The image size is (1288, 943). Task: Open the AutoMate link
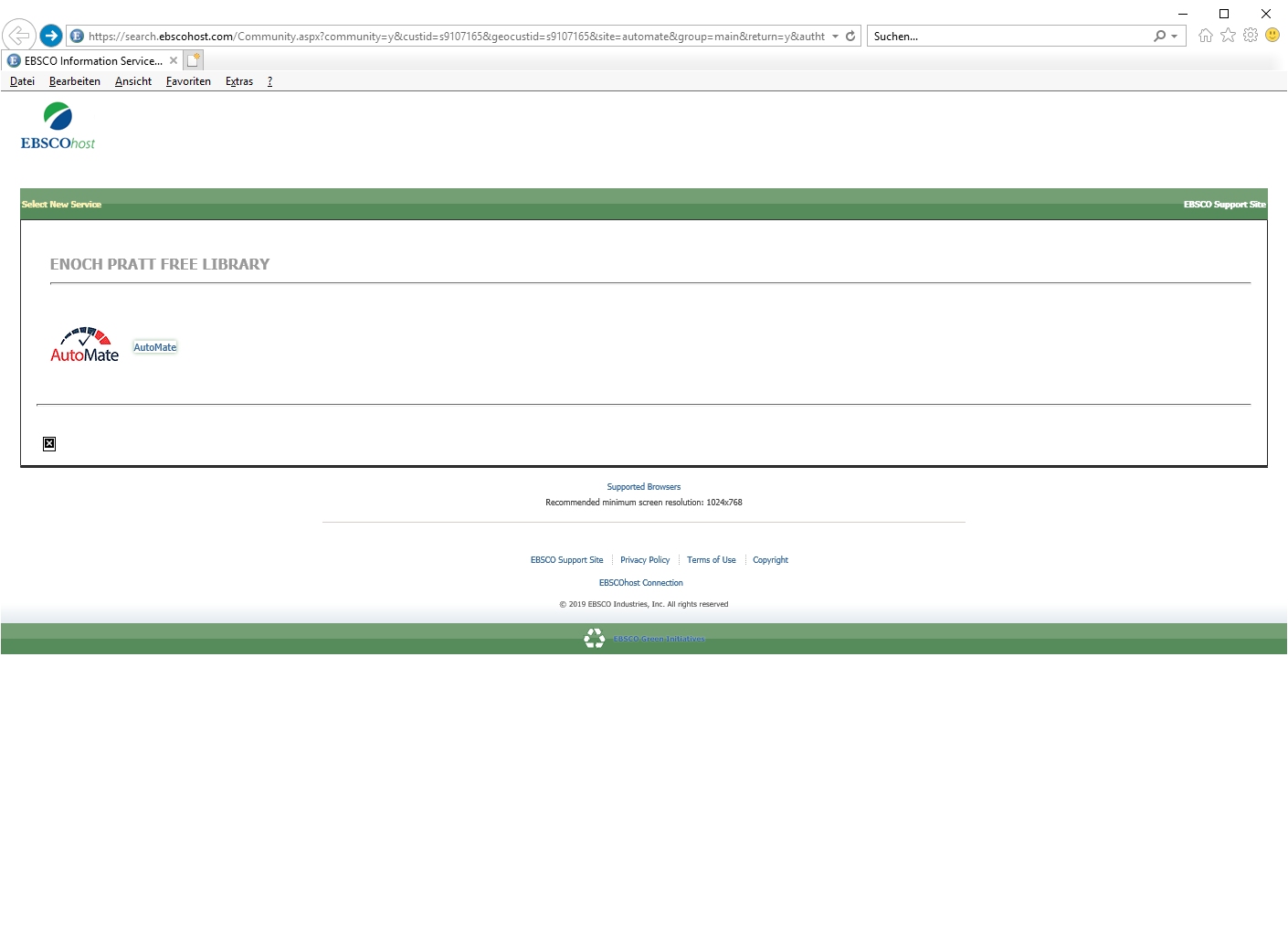click(155, 347)
